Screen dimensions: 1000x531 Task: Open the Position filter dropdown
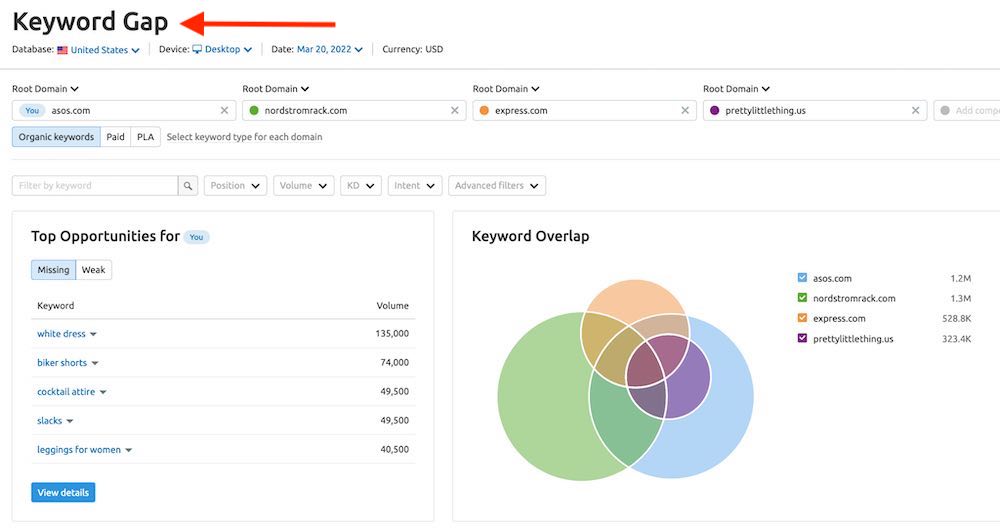point(235,186)
